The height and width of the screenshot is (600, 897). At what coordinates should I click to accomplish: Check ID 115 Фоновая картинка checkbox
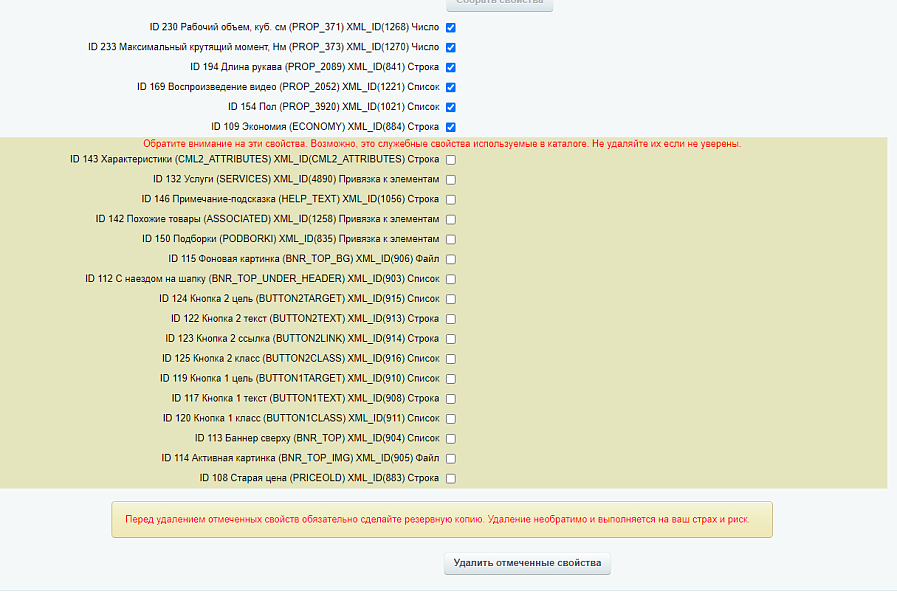click(451, 259)
